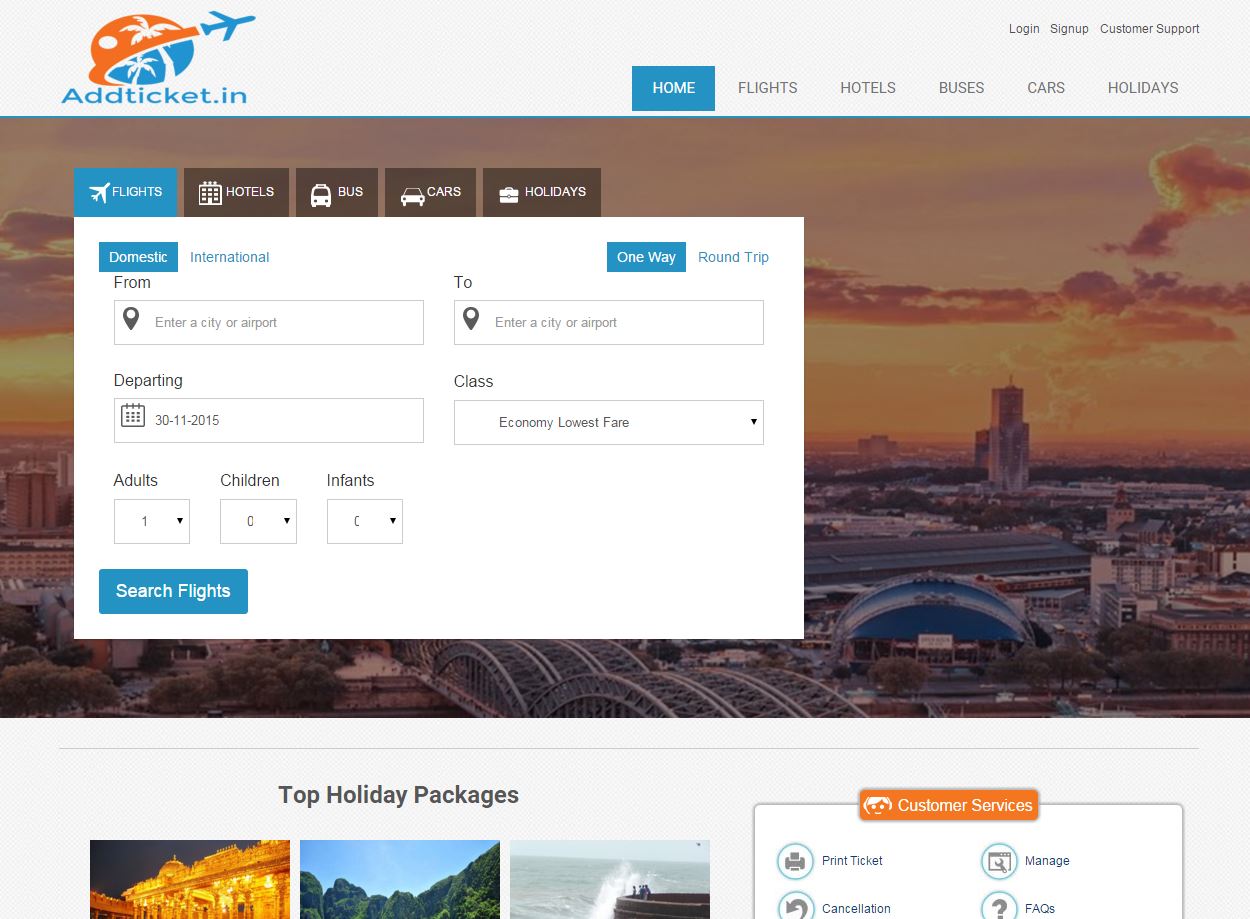Open the Adults count dropdown

coord(152,521)
